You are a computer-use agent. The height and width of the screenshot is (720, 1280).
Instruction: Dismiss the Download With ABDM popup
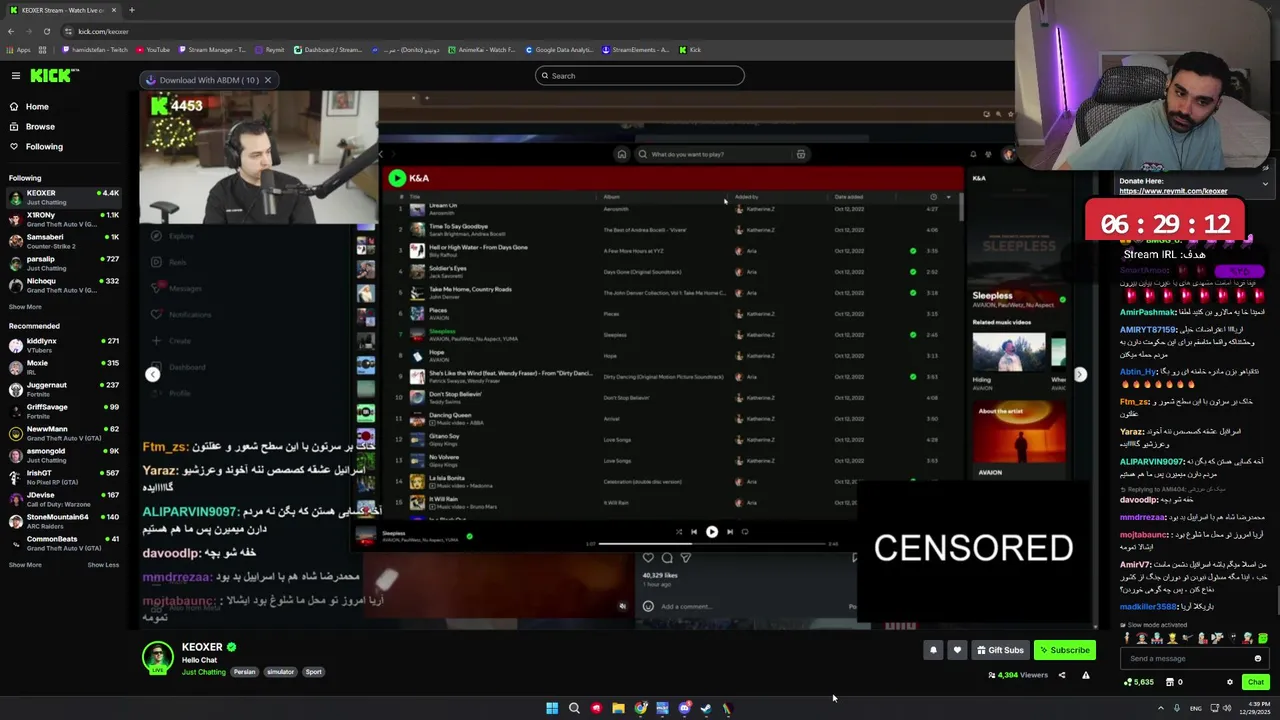pyautogui.click(x=267, y=80)
